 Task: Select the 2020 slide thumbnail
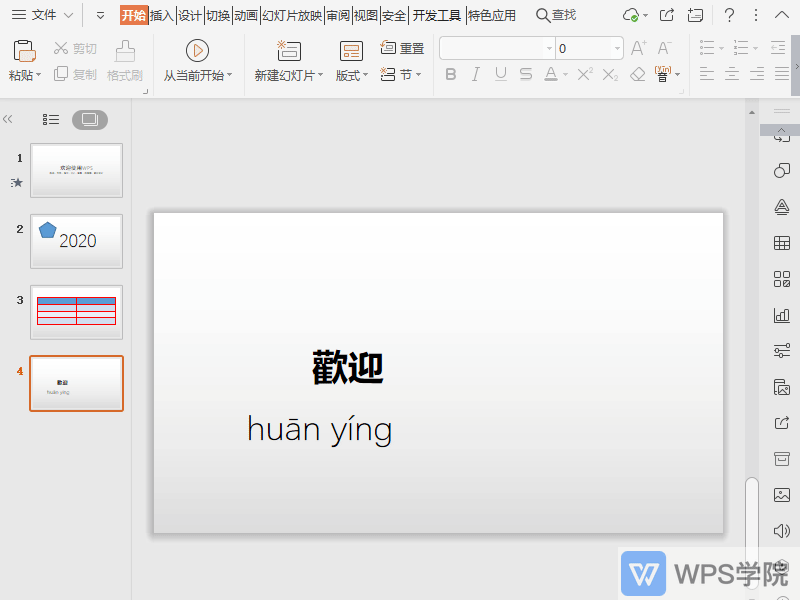click(x=76, y=241)
